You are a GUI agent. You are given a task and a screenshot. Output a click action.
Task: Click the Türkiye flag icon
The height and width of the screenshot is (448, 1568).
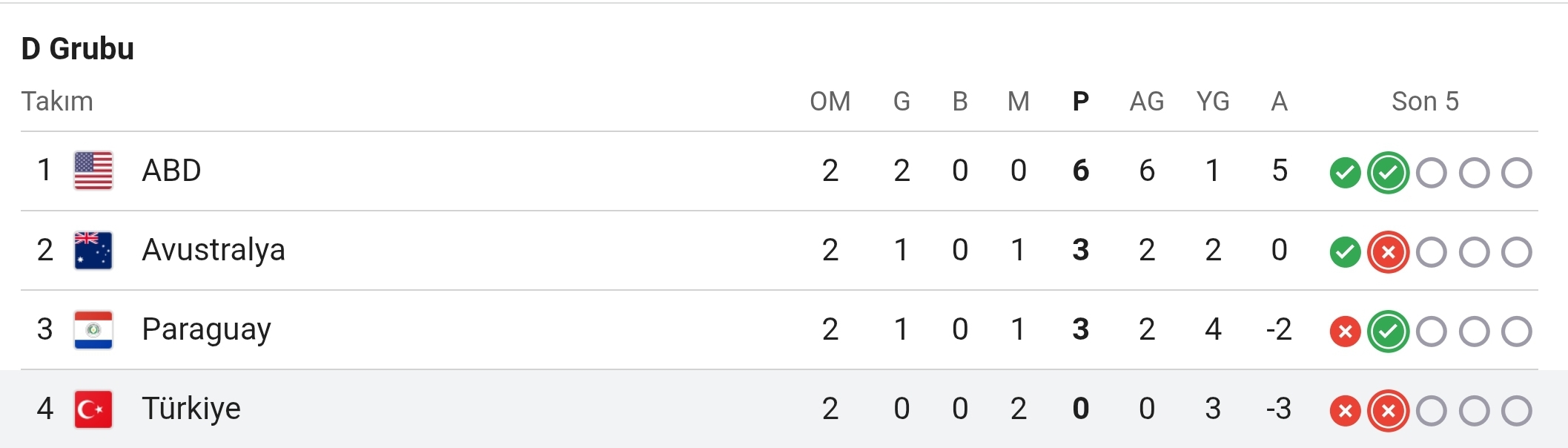click(x=93, y=409)
